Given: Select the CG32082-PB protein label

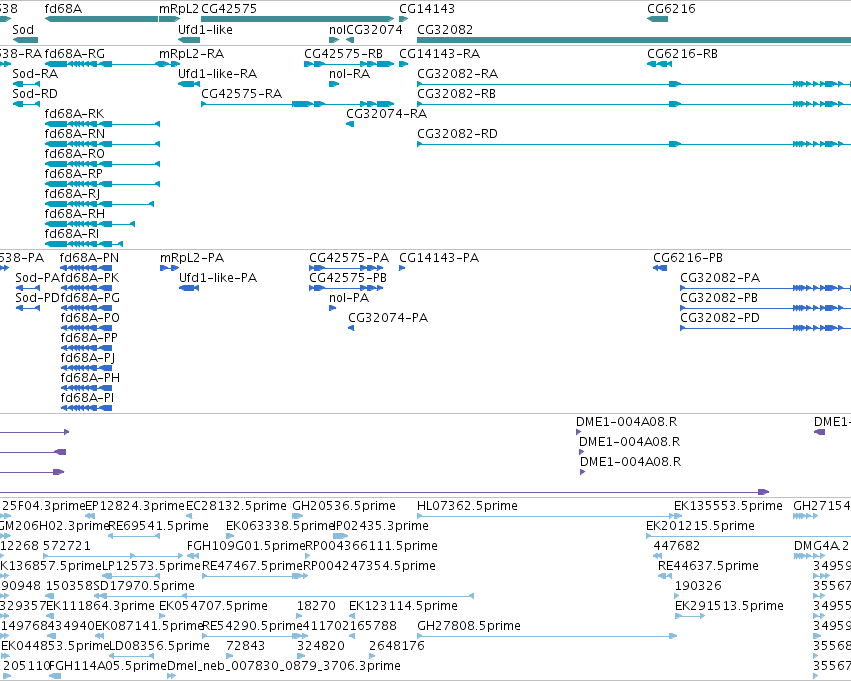Looking at the screenshot, I should coord(719,298).
